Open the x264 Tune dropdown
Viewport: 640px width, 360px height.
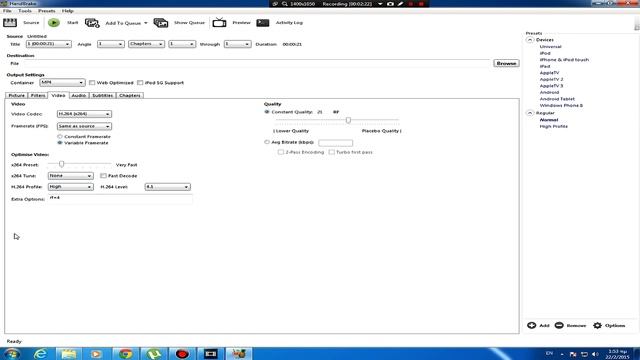coord(71,176)
